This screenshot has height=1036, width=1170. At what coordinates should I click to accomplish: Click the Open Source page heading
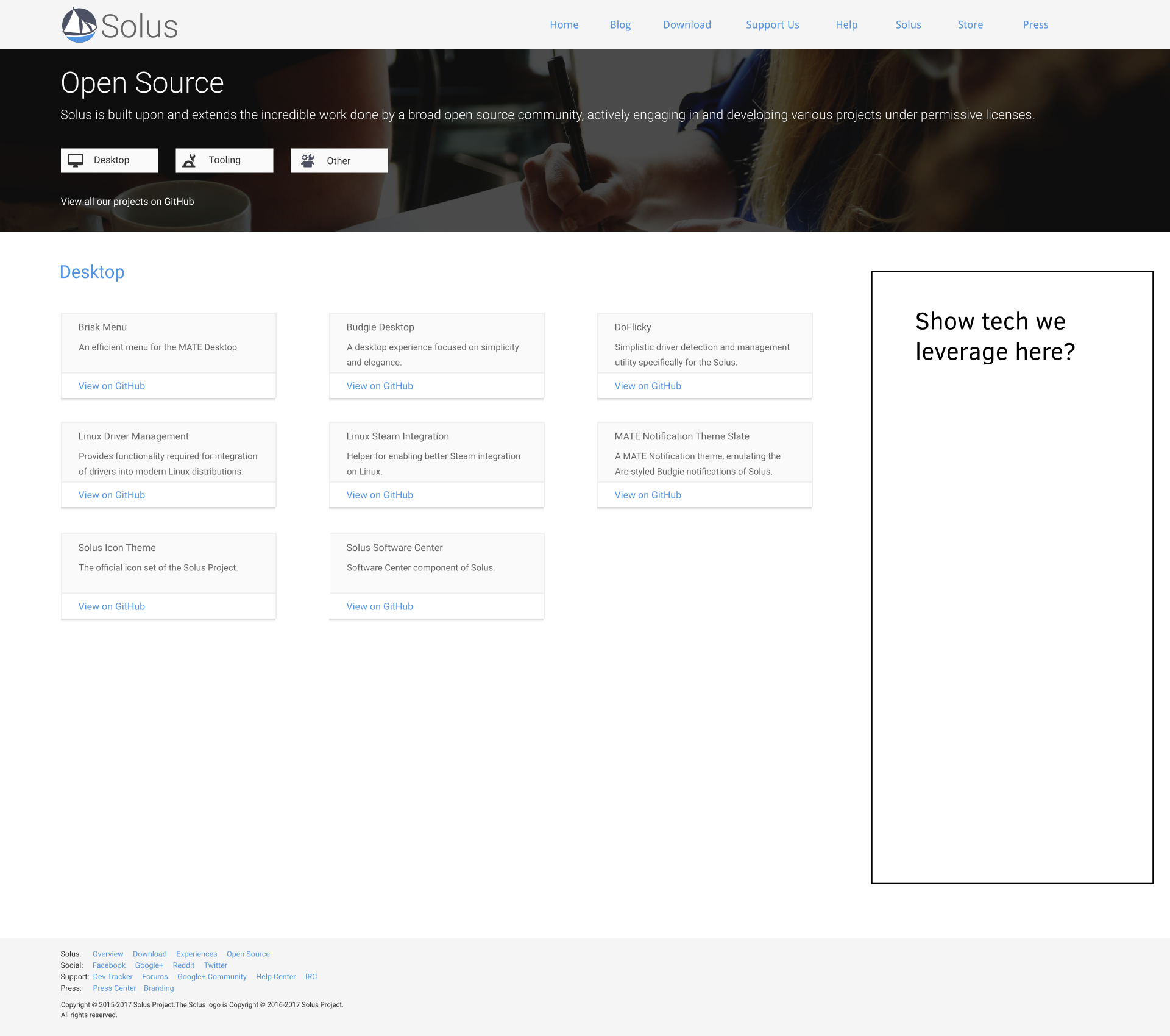pyautogui.click(x=143, y=83)
